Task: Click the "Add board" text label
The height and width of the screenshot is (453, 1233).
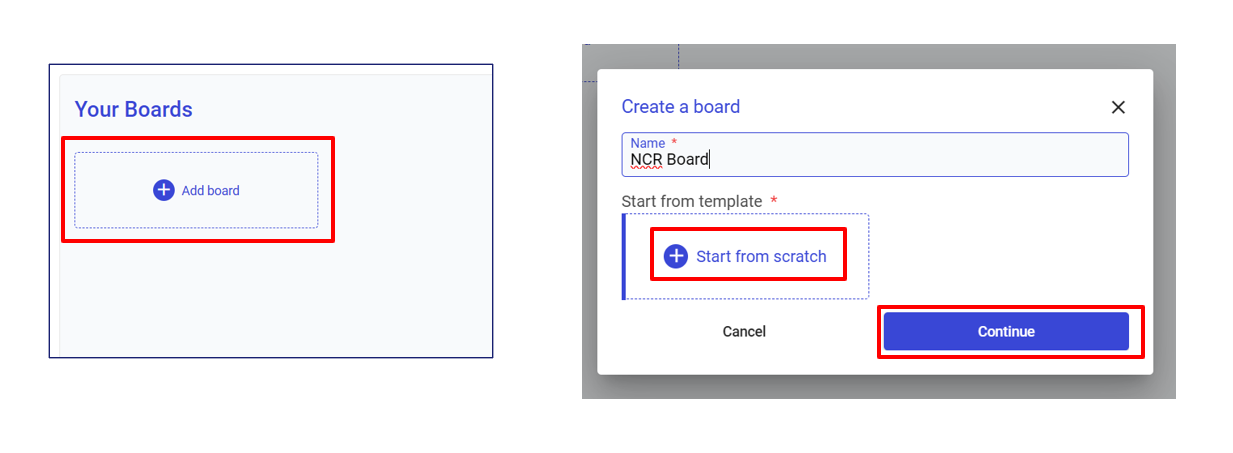Action: point(210,190)
